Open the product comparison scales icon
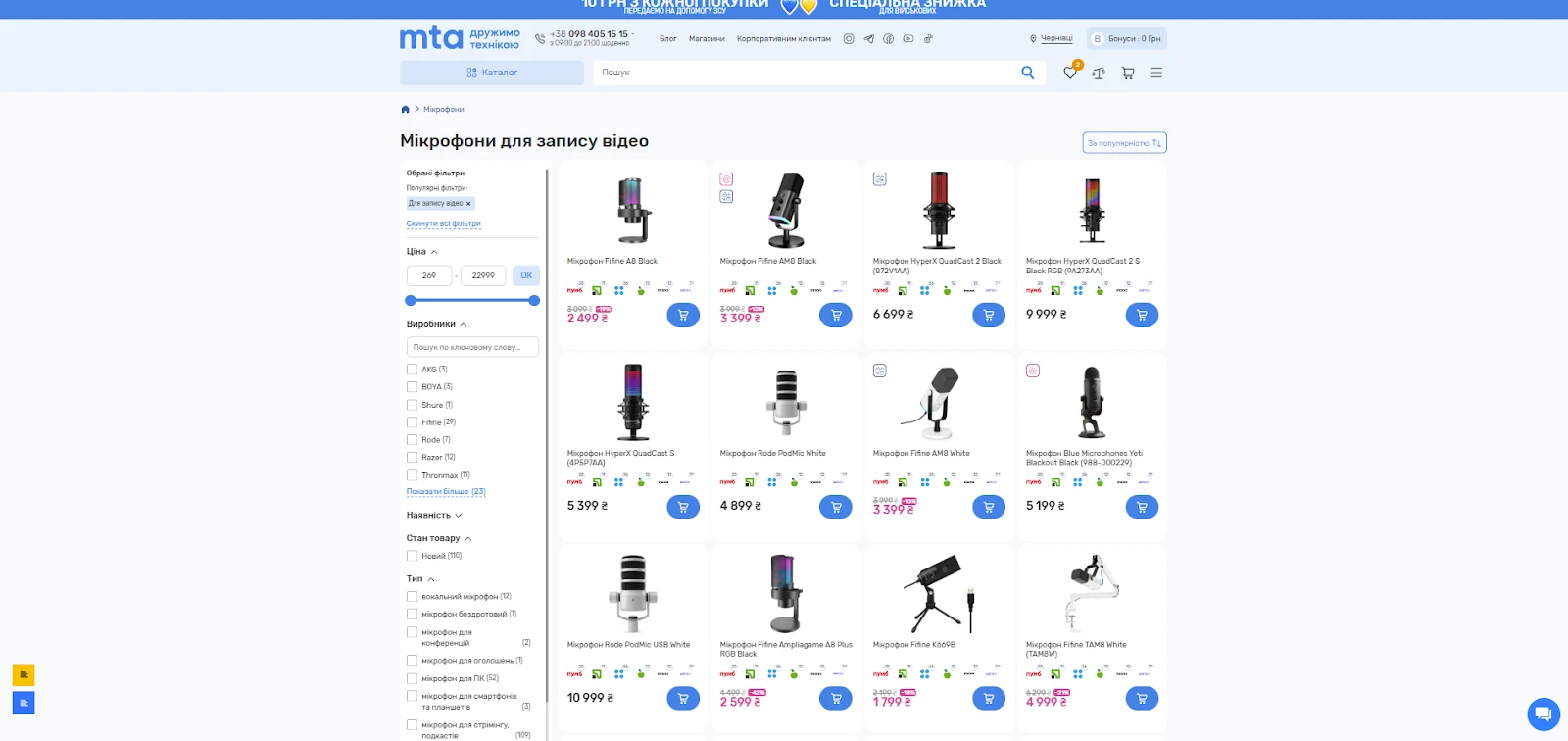Image resolution: width=1568 pixels, height=741 pixels. pyautogui.click(x=1099, y=73)
